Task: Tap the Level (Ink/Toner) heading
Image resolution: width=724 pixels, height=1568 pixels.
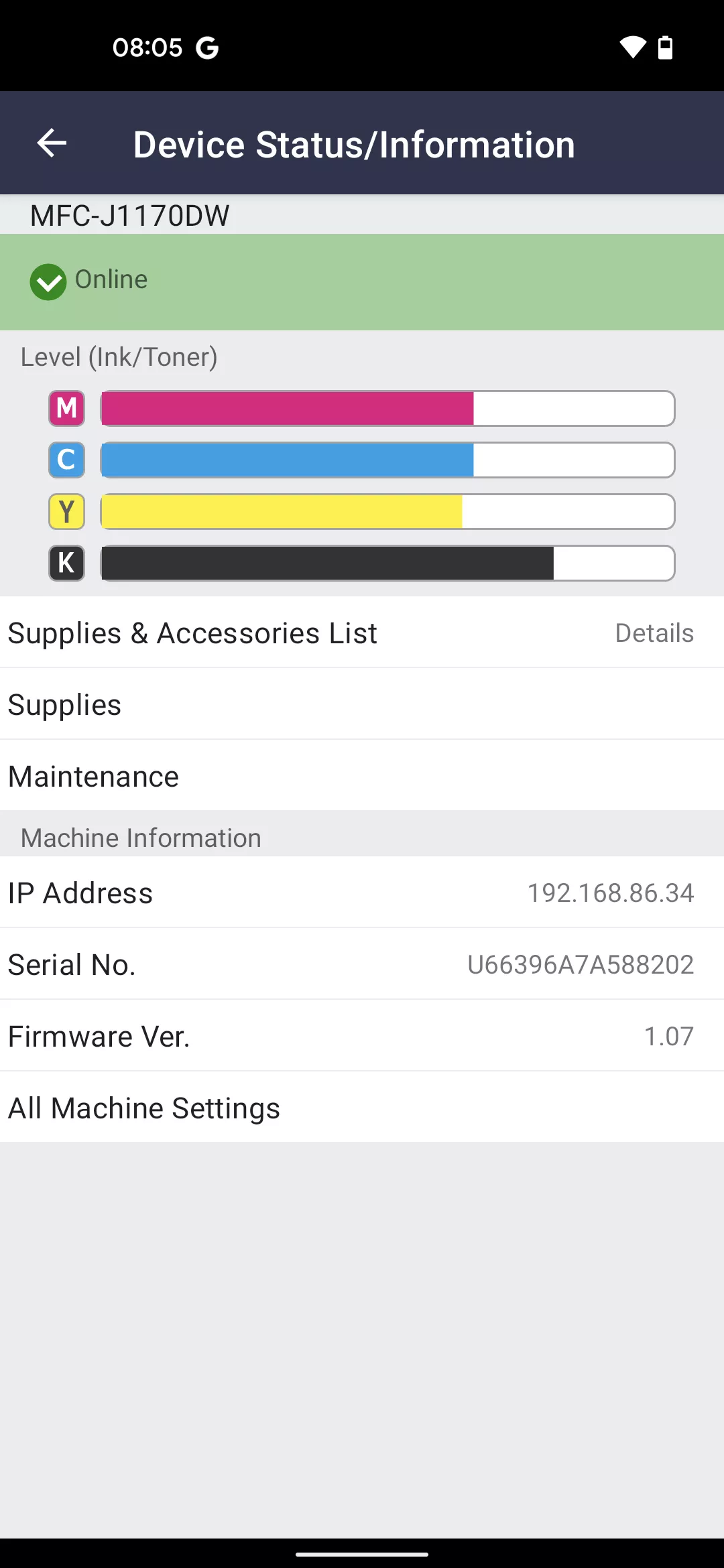Action: coord(119,356)
